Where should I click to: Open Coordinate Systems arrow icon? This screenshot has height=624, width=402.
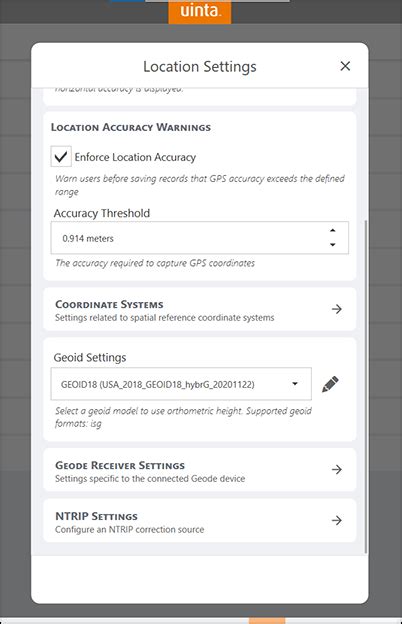coord(337,309)
